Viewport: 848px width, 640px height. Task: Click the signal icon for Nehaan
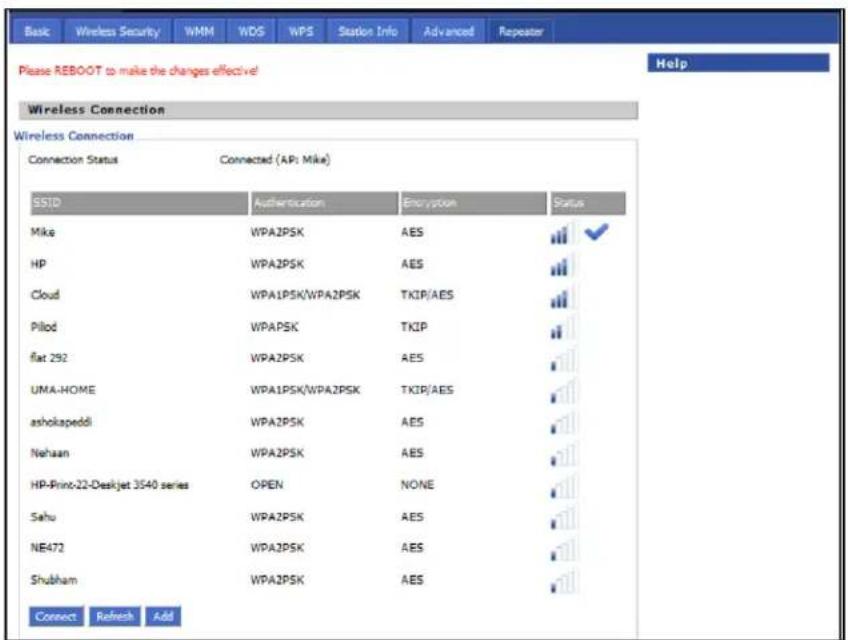point(562,455)
